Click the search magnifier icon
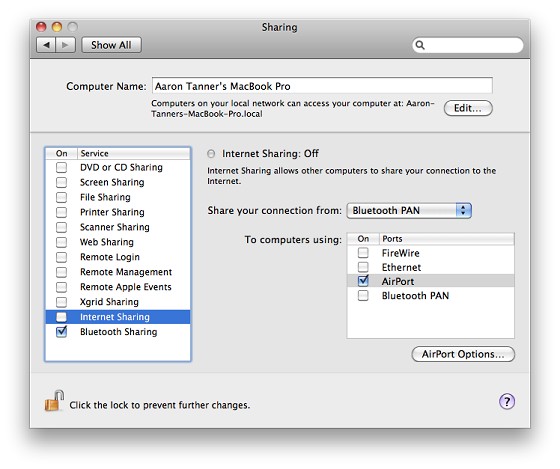Image resolution: width=560 pixels, height=469 pixels. (420, 45)
